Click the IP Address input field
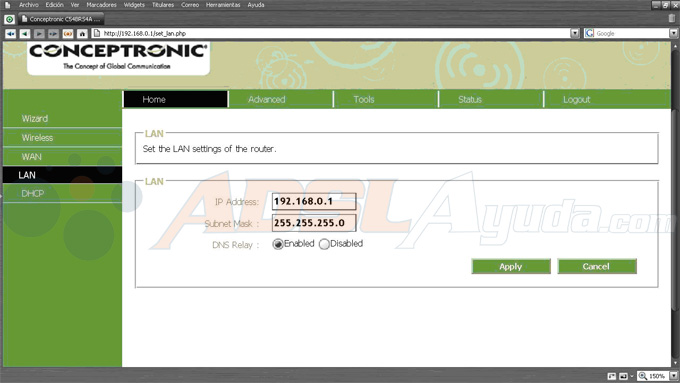This screenshot has width=680, height=383. (314, 201)
